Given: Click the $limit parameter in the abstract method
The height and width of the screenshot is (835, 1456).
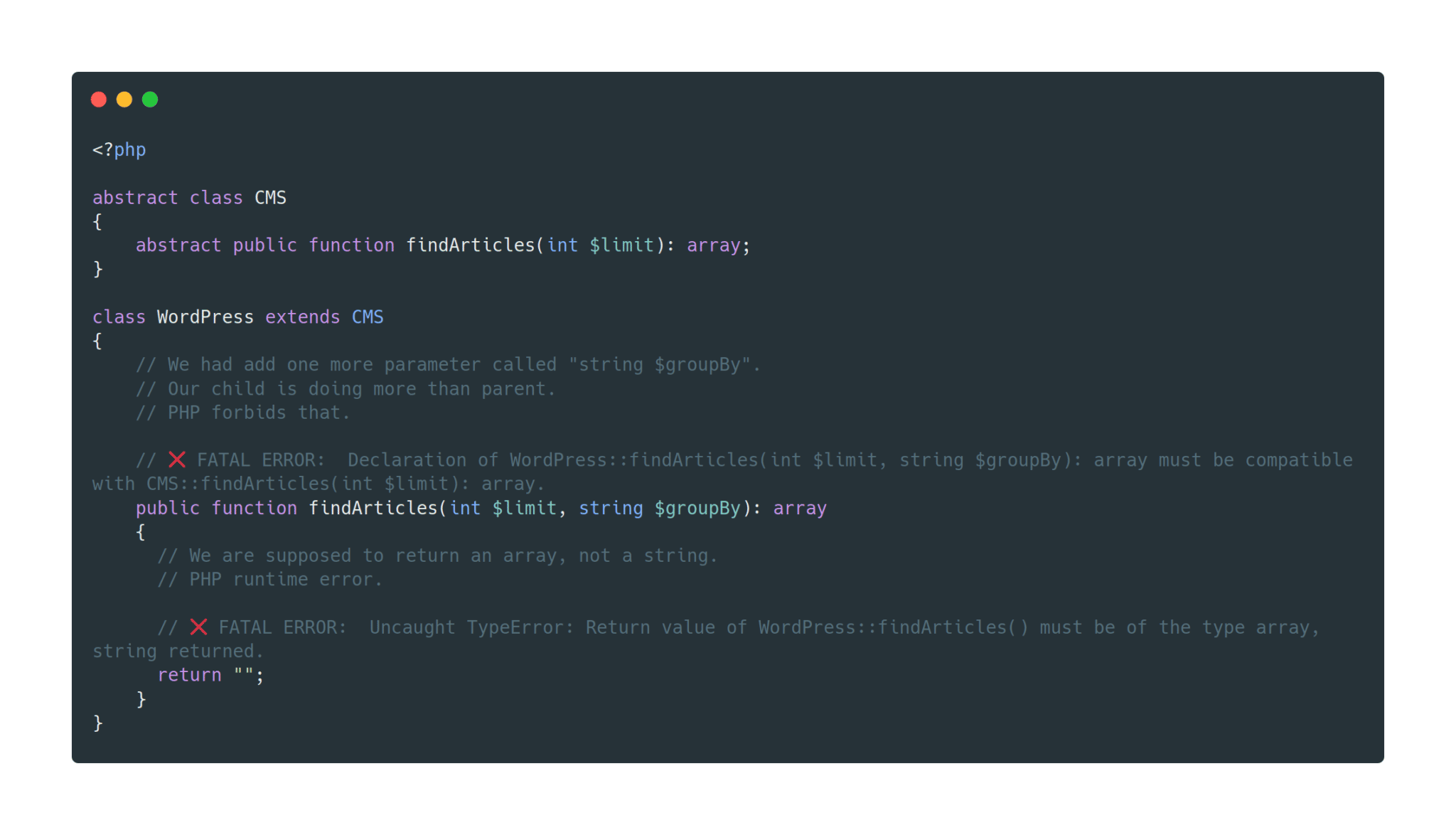Looking at the screenshot, I should click(621, 245).
